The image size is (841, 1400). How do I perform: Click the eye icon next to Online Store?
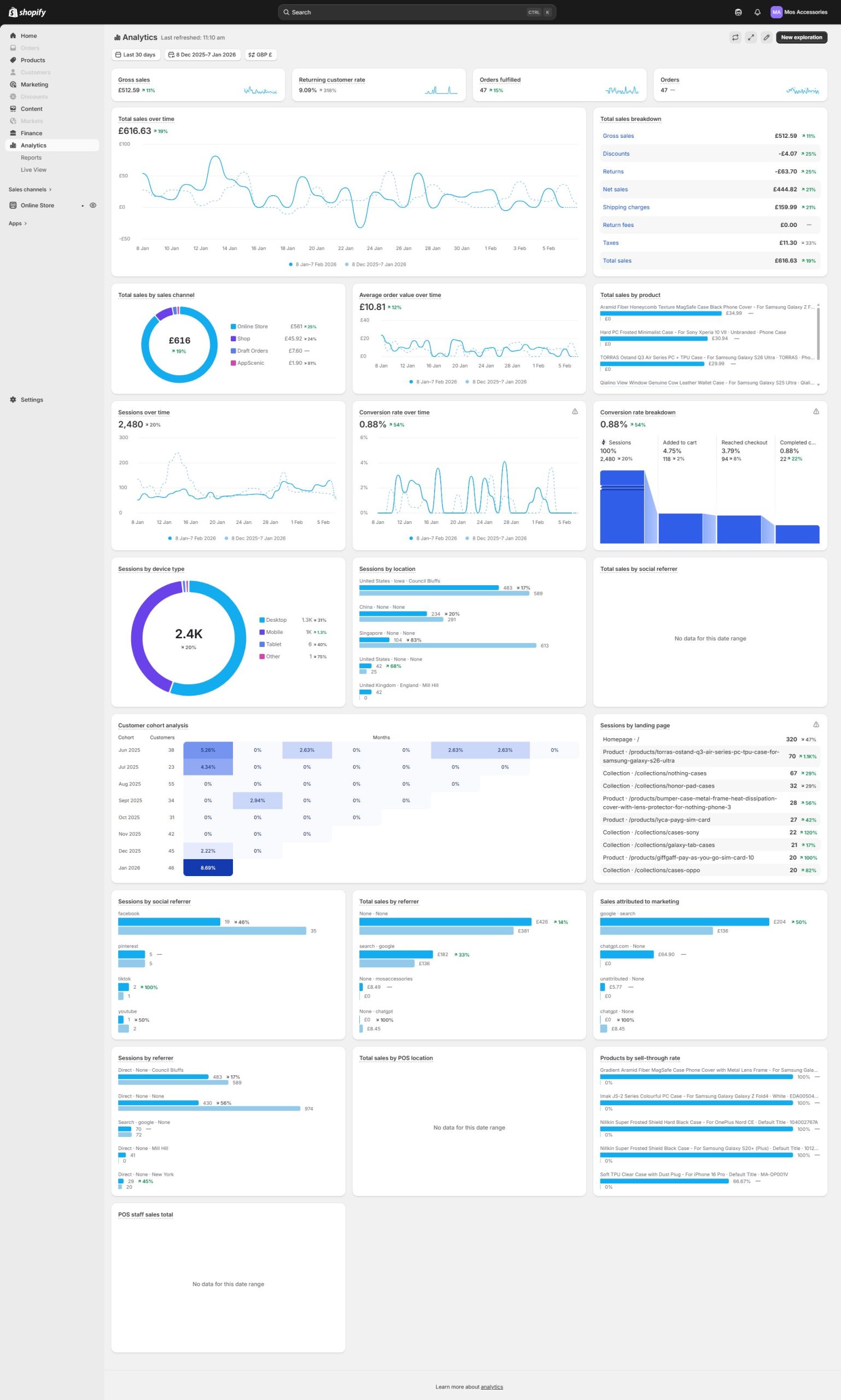tap(93, 205)
